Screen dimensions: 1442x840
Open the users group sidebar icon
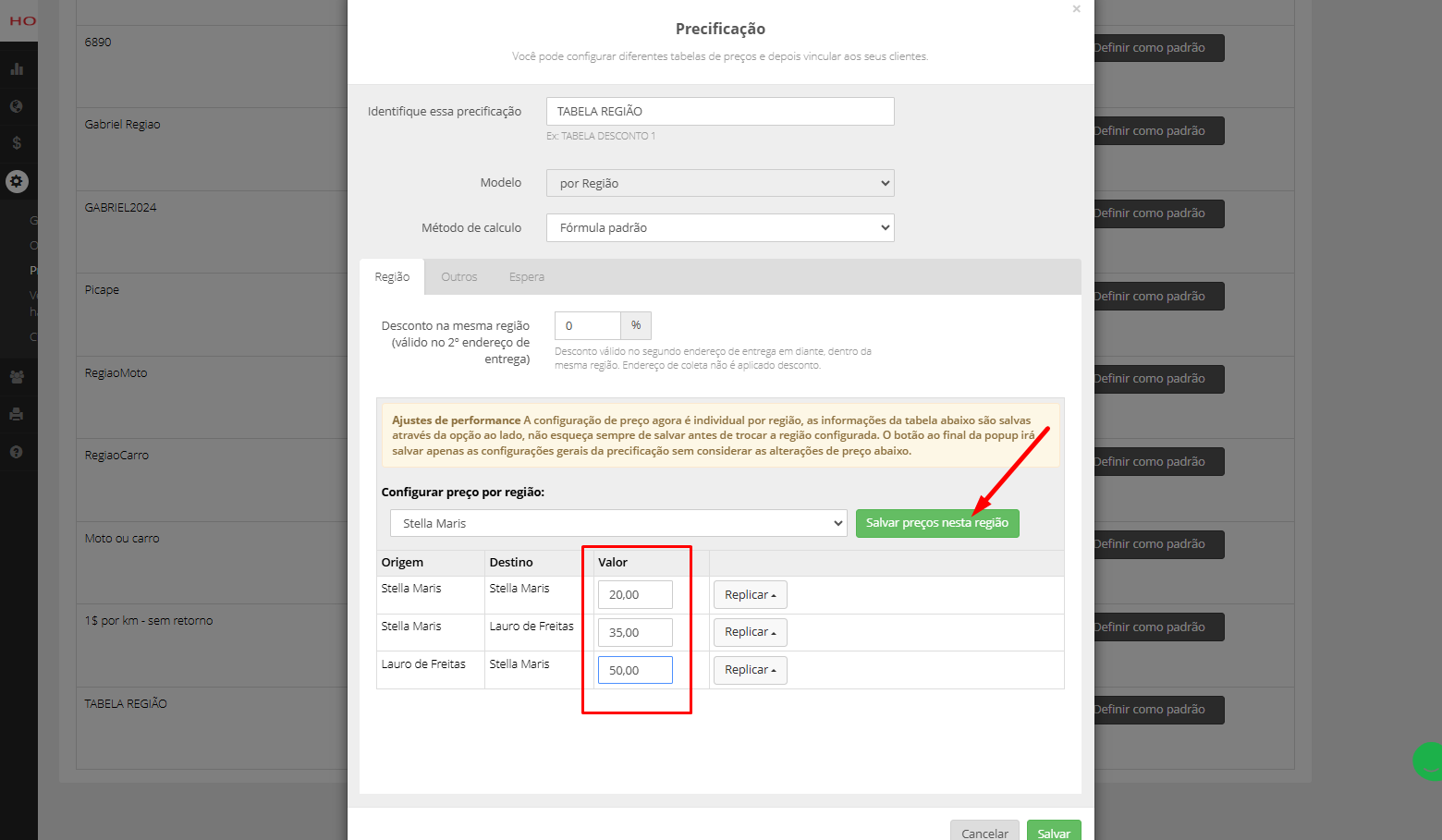(x=17, y=377)
